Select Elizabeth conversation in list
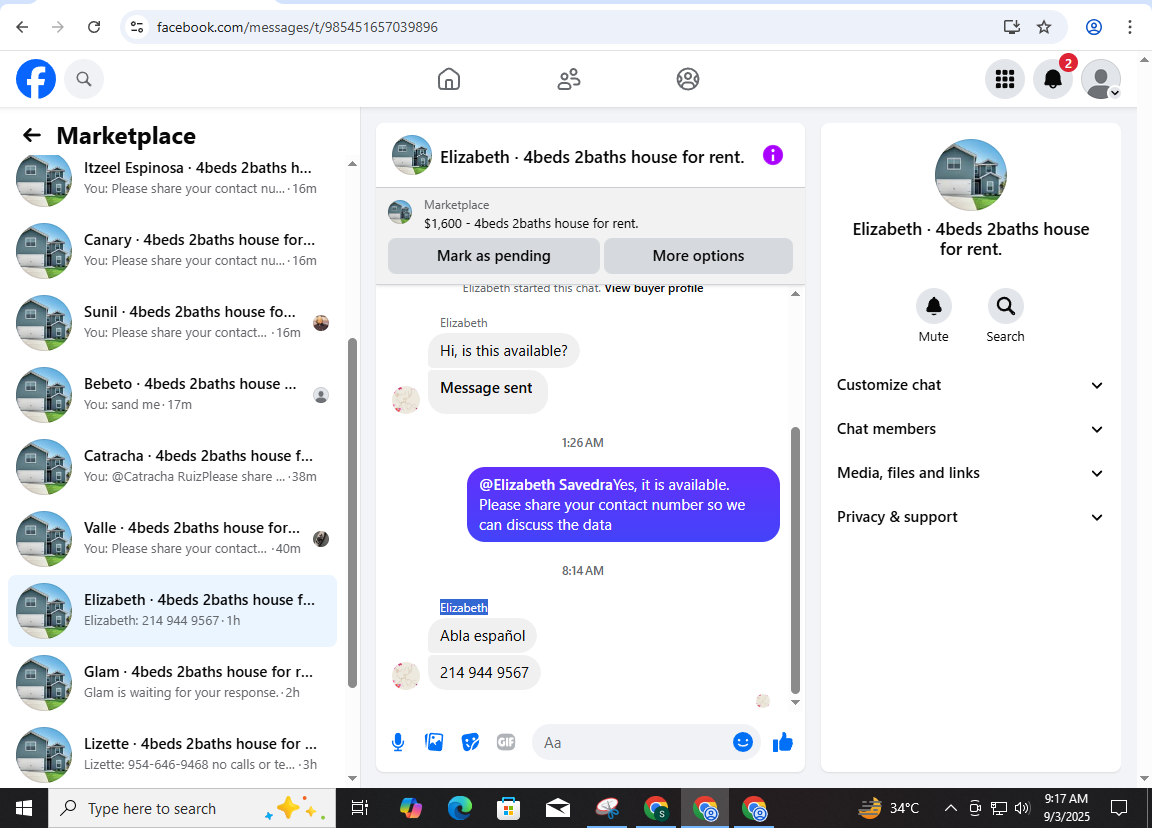The image size is (1152, 828). point(173,611)
